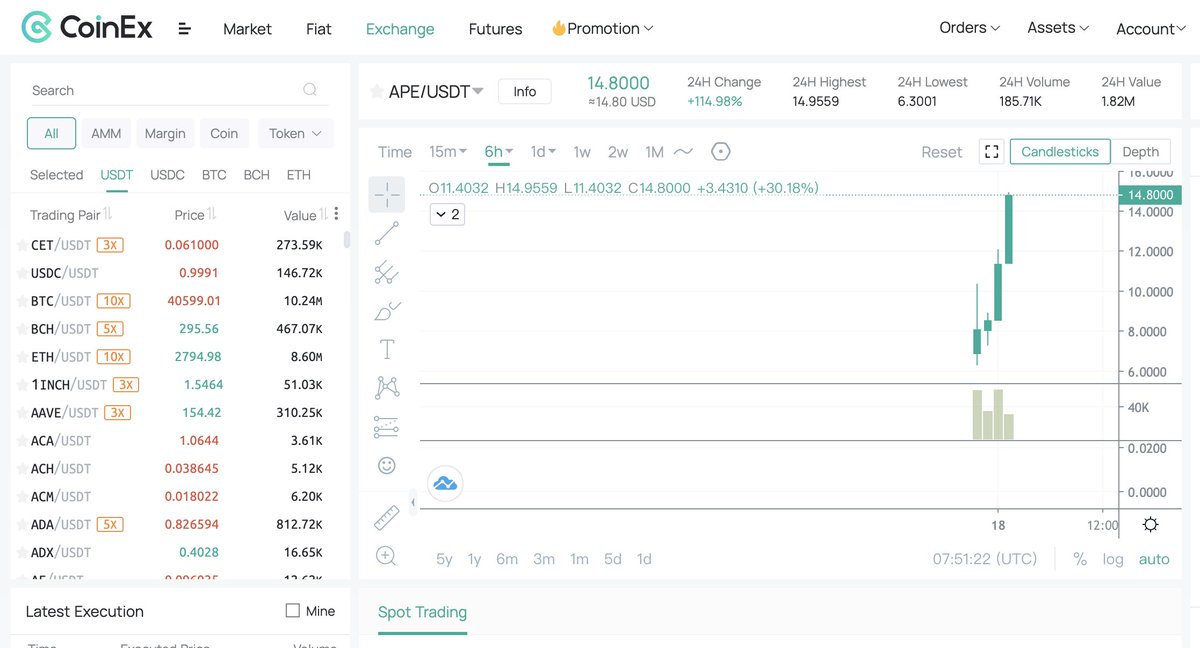Click the zoom in magnifier tool
Image resolution: width=1200 pixels, height=648 pixels.
tap(387, 556)
